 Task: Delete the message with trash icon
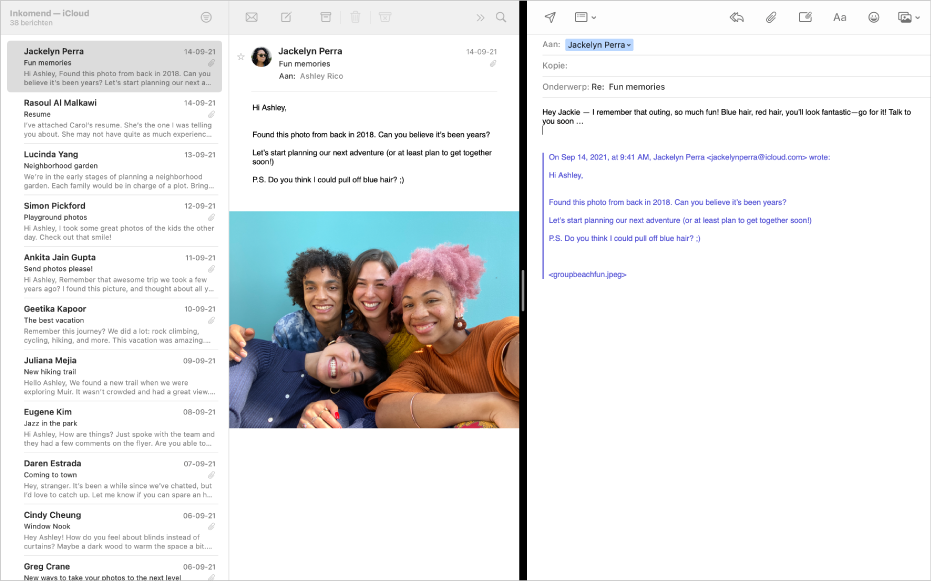(x=355, y=17)
